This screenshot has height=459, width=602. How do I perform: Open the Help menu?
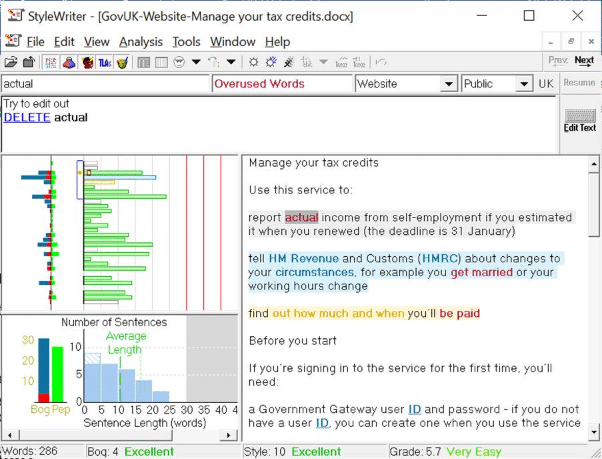(x=278, y=42)
